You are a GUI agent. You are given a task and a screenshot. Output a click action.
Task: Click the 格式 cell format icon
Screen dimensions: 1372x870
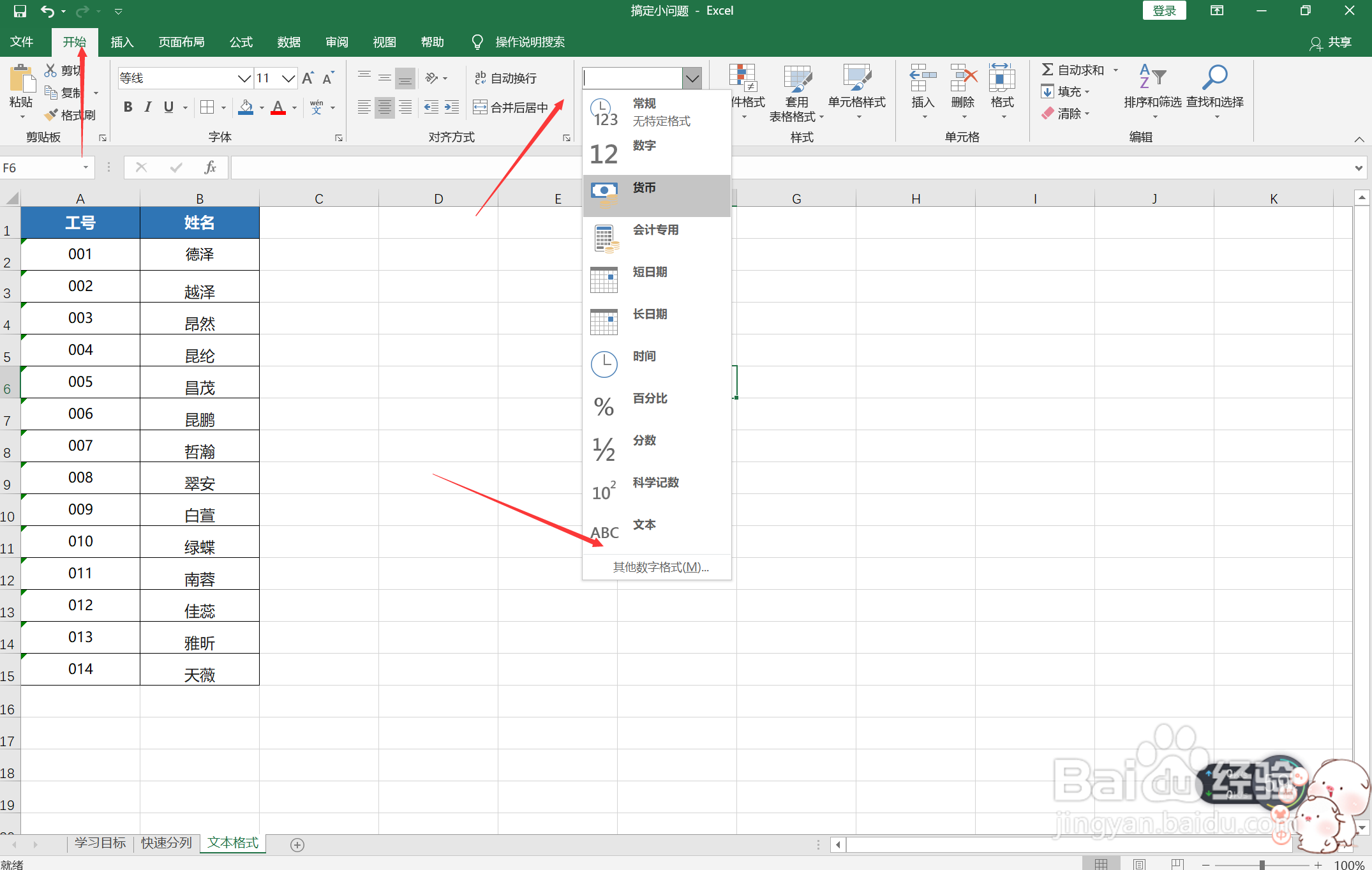coord(1002,79)
